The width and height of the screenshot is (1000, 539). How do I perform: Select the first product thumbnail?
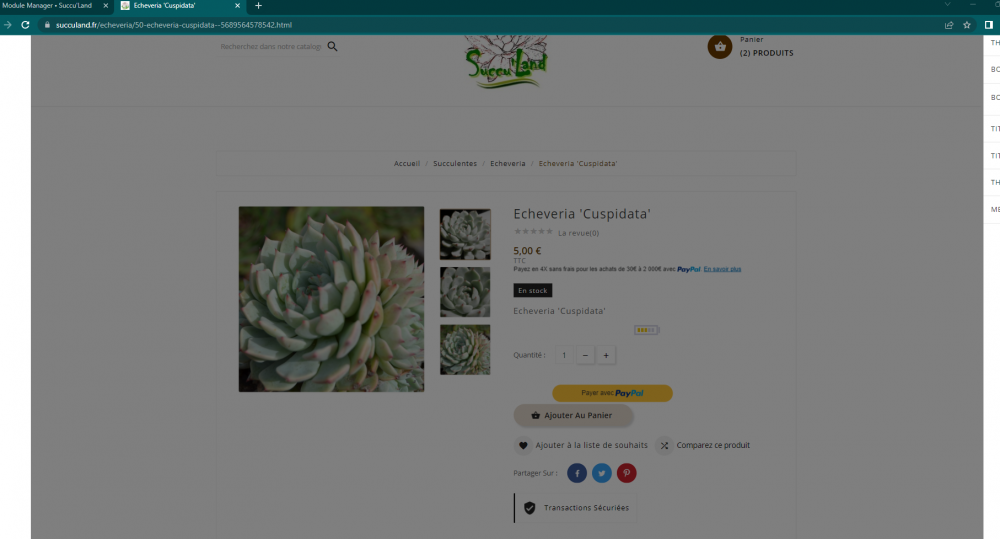465,234
